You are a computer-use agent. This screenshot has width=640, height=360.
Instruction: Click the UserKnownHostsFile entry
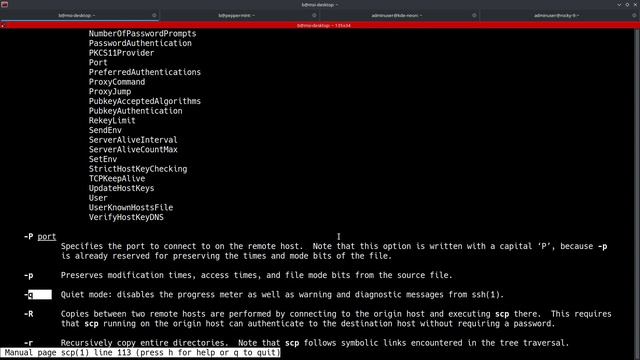point(131,208)
